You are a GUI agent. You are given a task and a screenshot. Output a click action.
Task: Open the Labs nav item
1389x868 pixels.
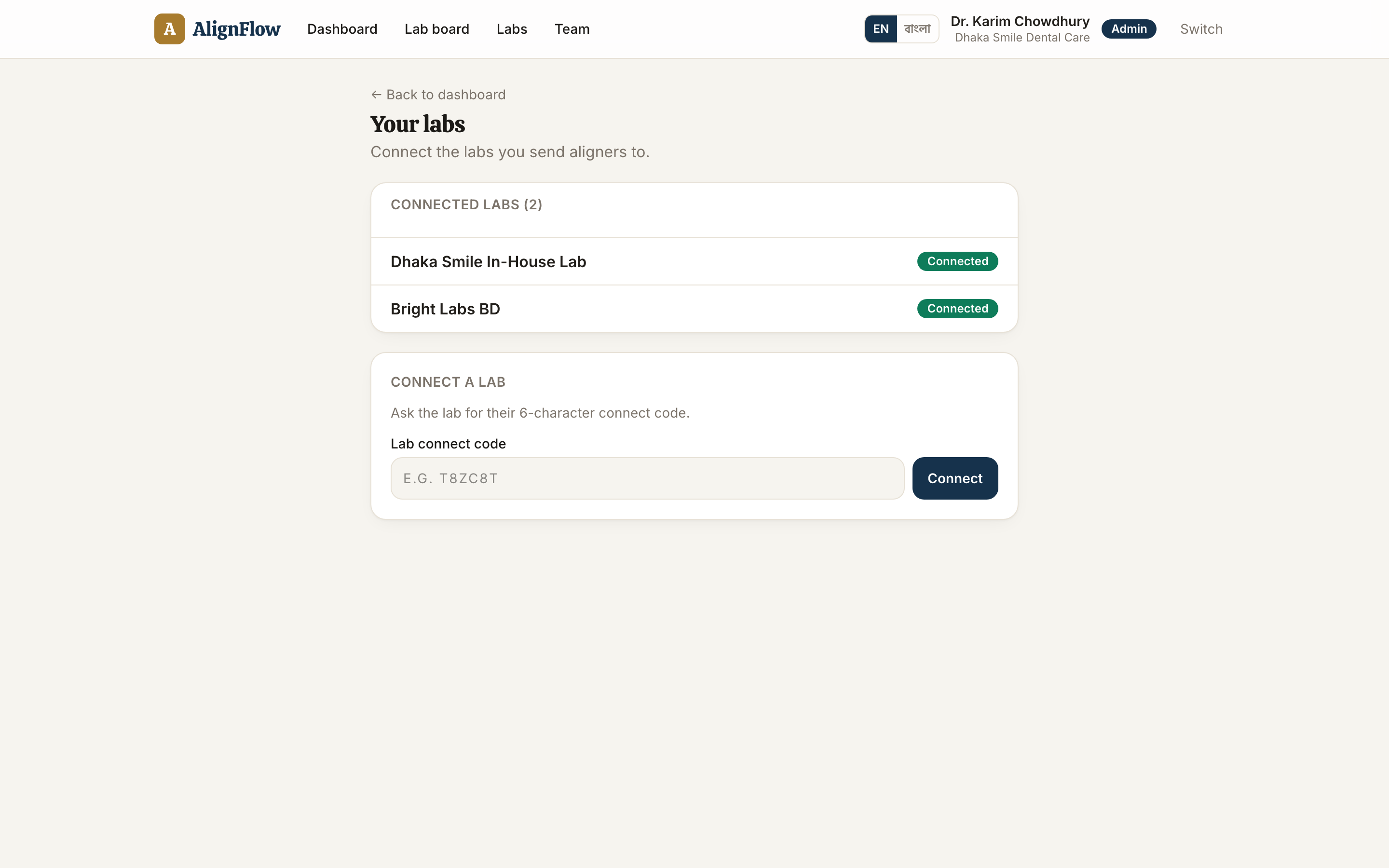click(x=511, y=29)
